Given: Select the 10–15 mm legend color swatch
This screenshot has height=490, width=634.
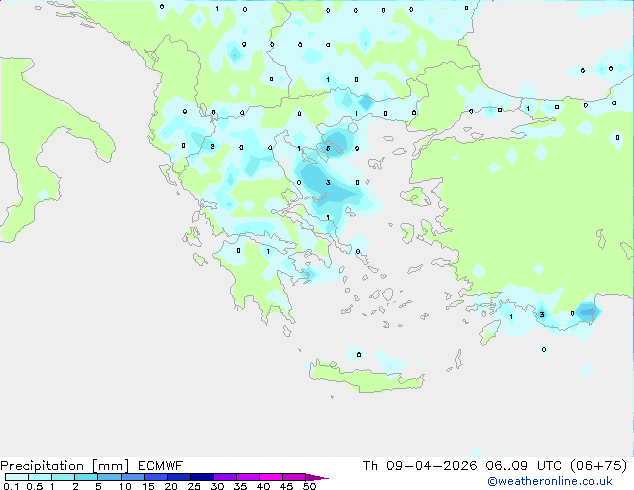Looking at the screenshot, I should pyautogui.click(x=132, y=477).
